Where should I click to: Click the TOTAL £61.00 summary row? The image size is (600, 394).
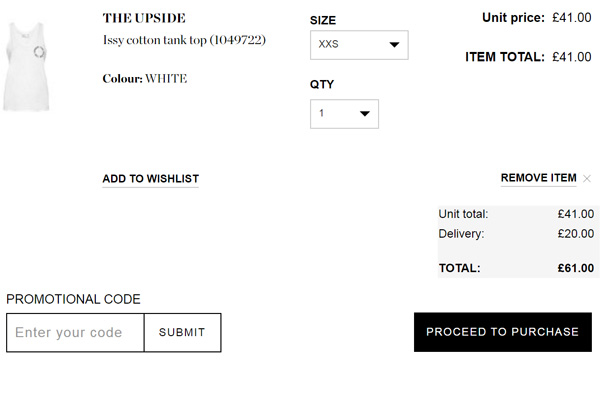click(516, 268)
